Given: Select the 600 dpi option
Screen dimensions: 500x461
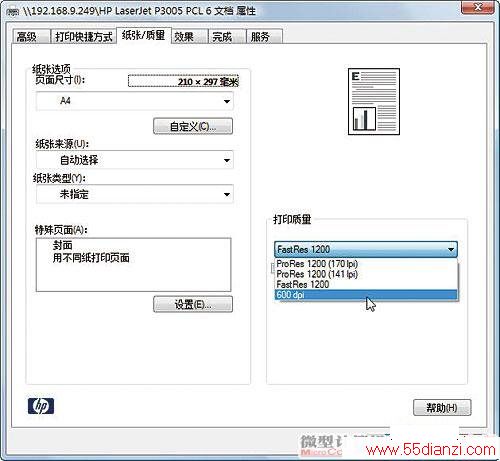Looking at the screenshot, I should [x=366, y=295].
